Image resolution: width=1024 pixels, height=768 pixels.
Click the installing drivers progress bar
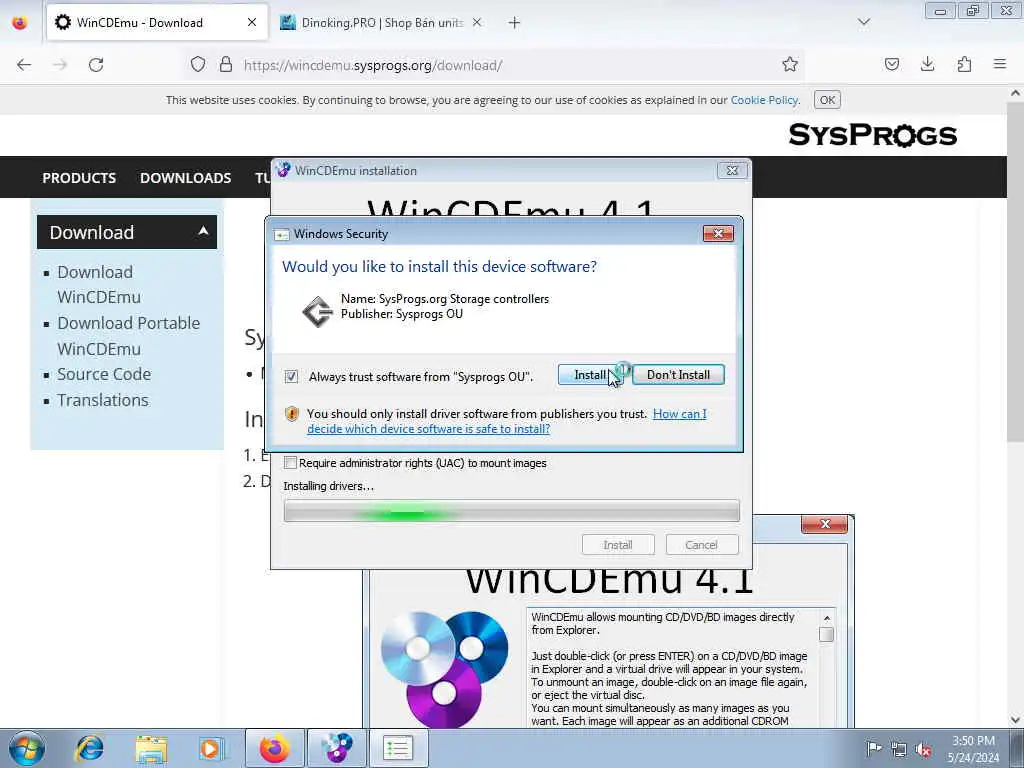pyautogui.click(x=512, y=511)
